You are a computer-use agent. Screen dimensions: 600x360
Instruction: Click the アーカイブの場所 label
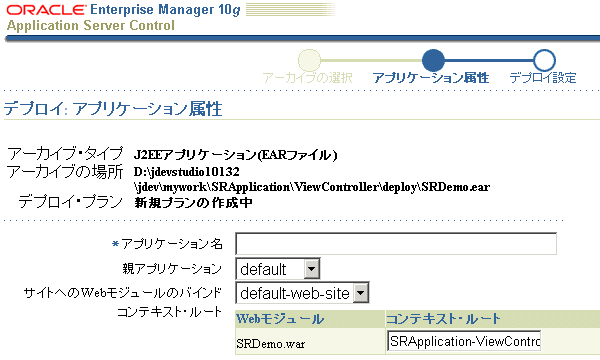65,172
